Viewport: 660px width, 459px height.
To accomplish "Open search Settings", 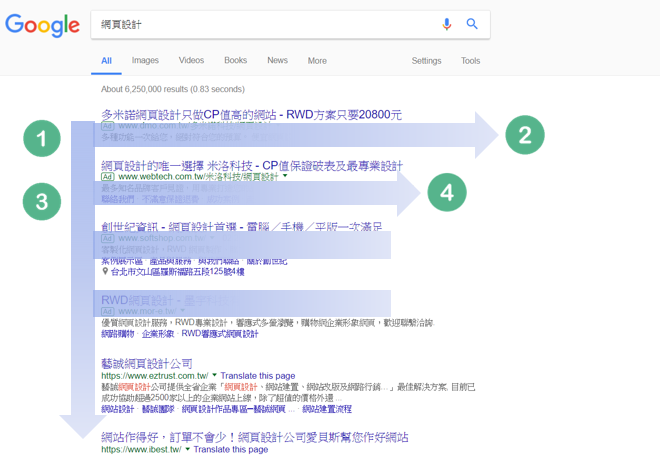I will (426, 61).
